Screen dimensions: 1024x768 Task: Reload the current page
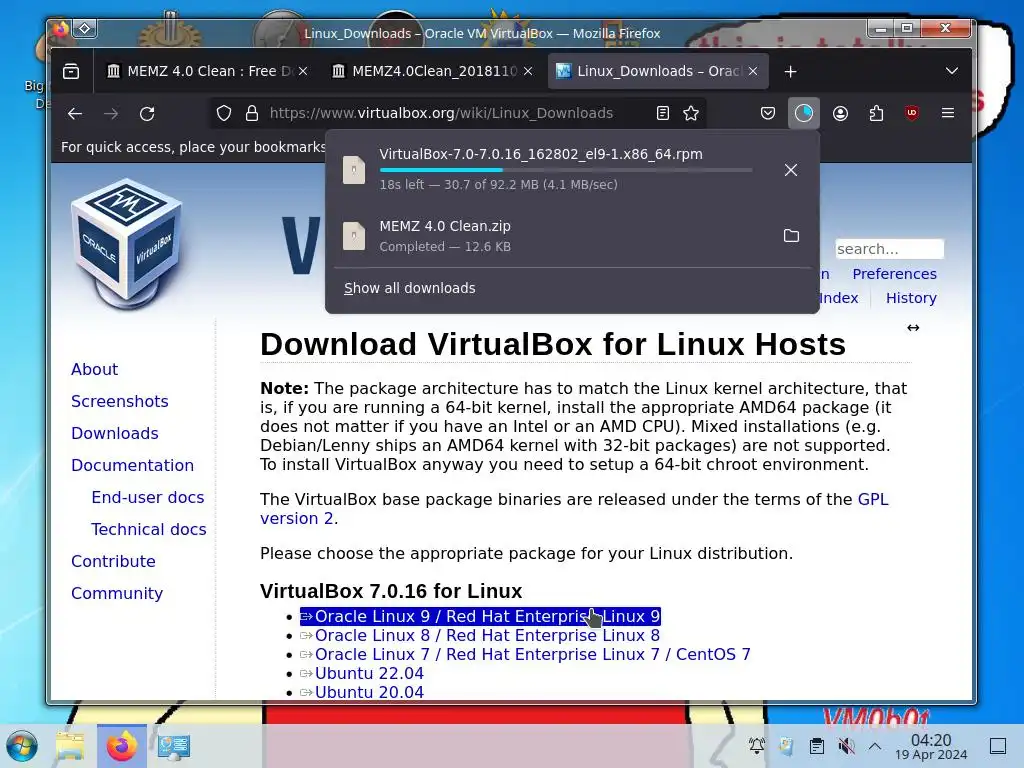(x=147, y=114)
